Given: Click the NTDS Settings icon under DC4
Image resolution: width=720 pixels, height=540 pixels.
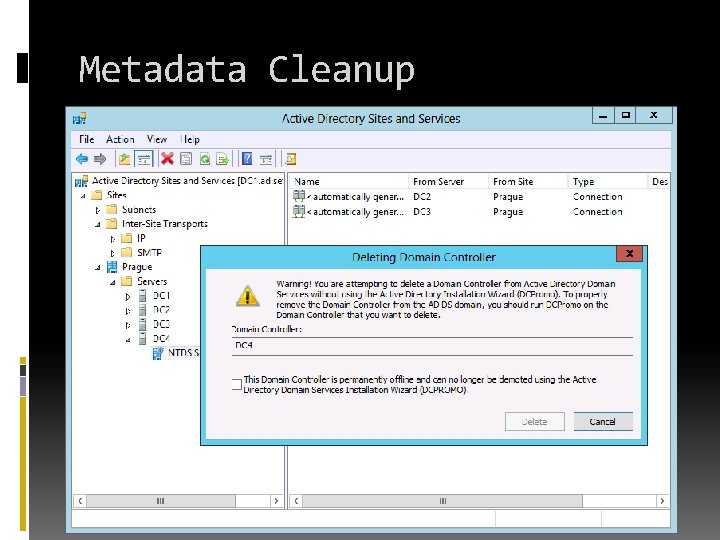Looking at the screenshot, I should click(x=158, y=353).
